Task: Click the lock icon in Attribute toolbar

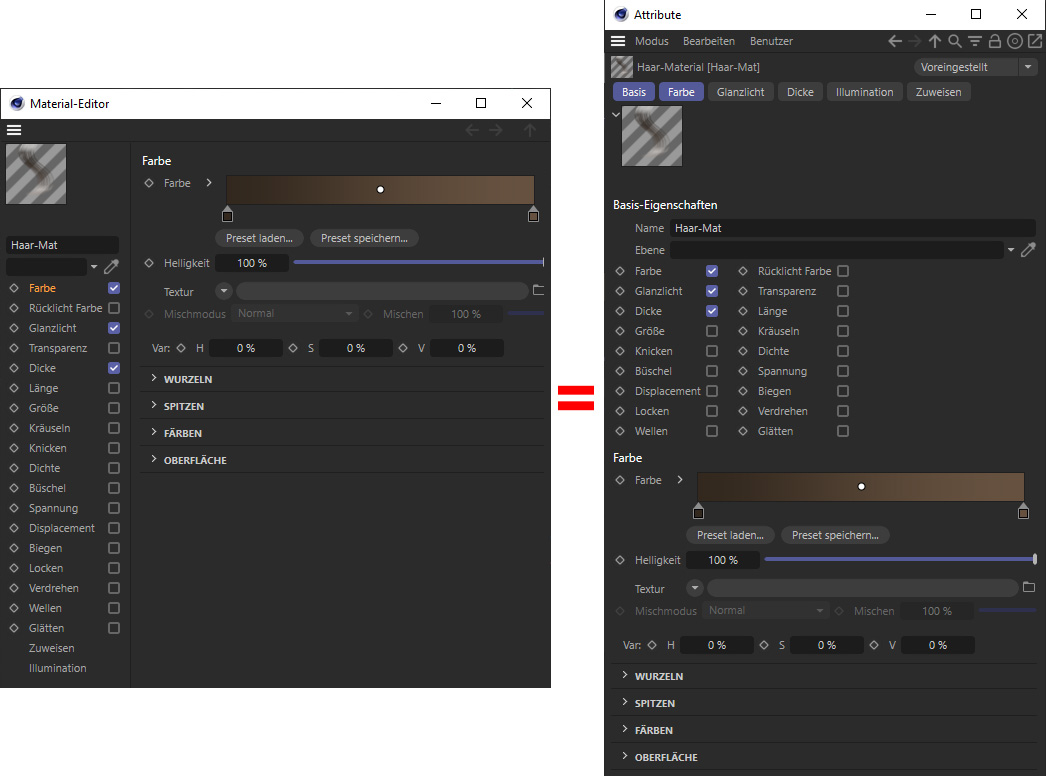Action: (995, 41)
